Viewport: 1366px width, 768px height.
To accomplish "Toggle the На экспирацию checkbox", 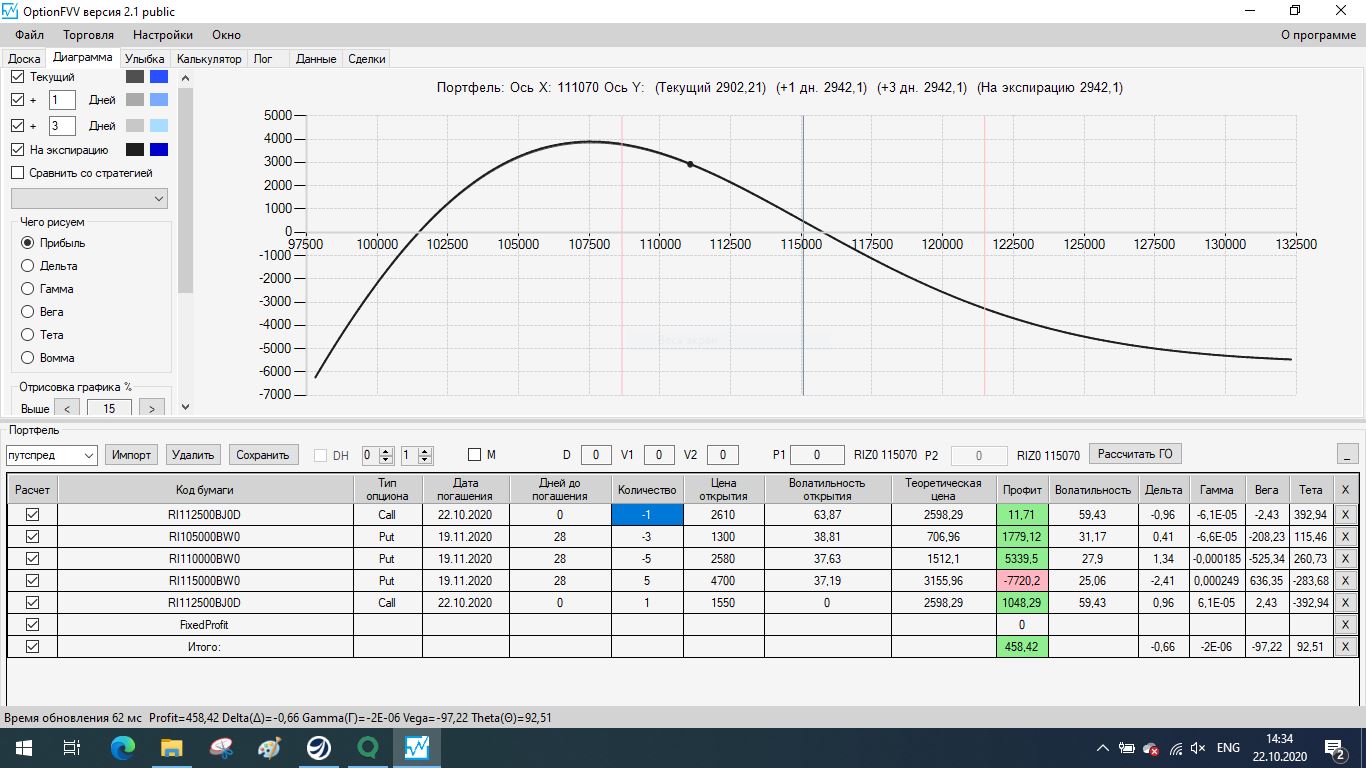I will 17,150.
